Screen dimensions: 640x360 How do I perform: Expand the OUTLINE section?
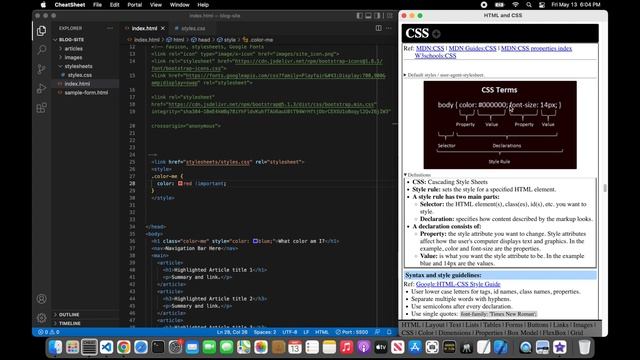click(69, 315)
